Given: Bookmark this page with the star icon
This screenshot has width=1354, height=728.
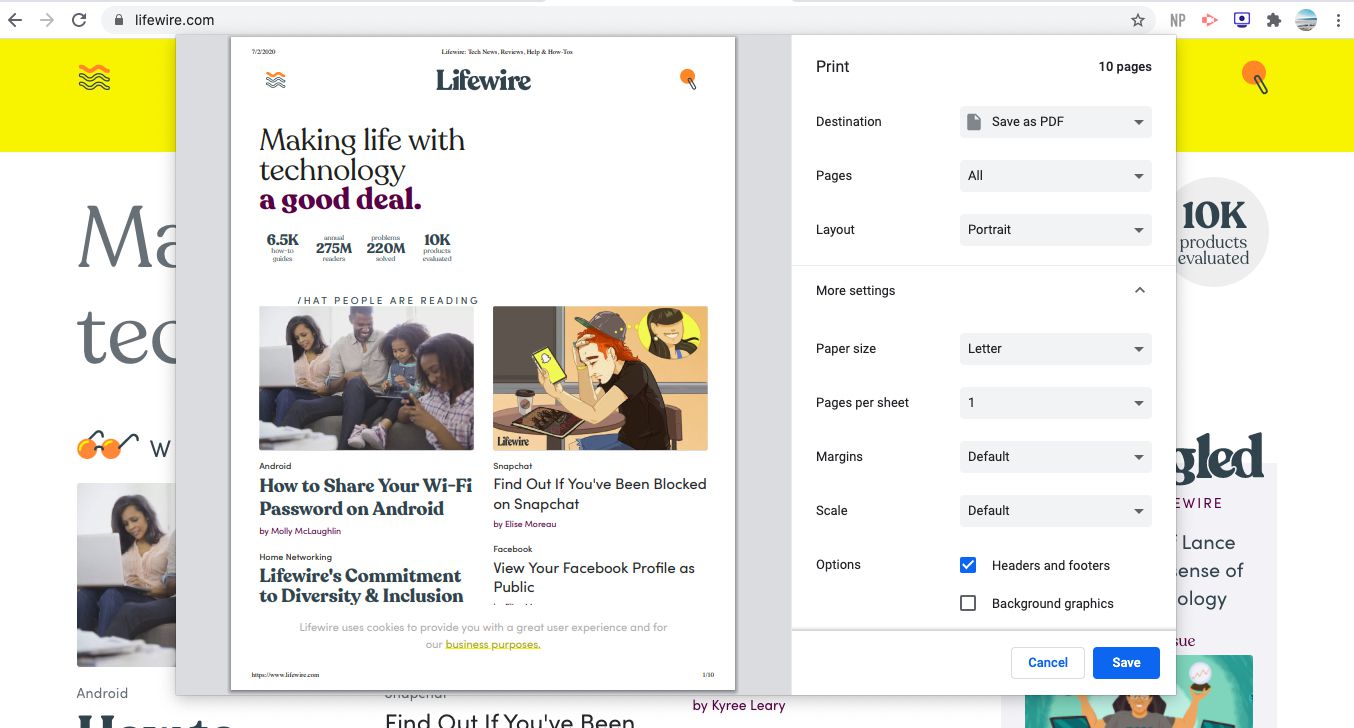Looking at the screenshot, I should pyautogui.click(x=1137, y=20).
